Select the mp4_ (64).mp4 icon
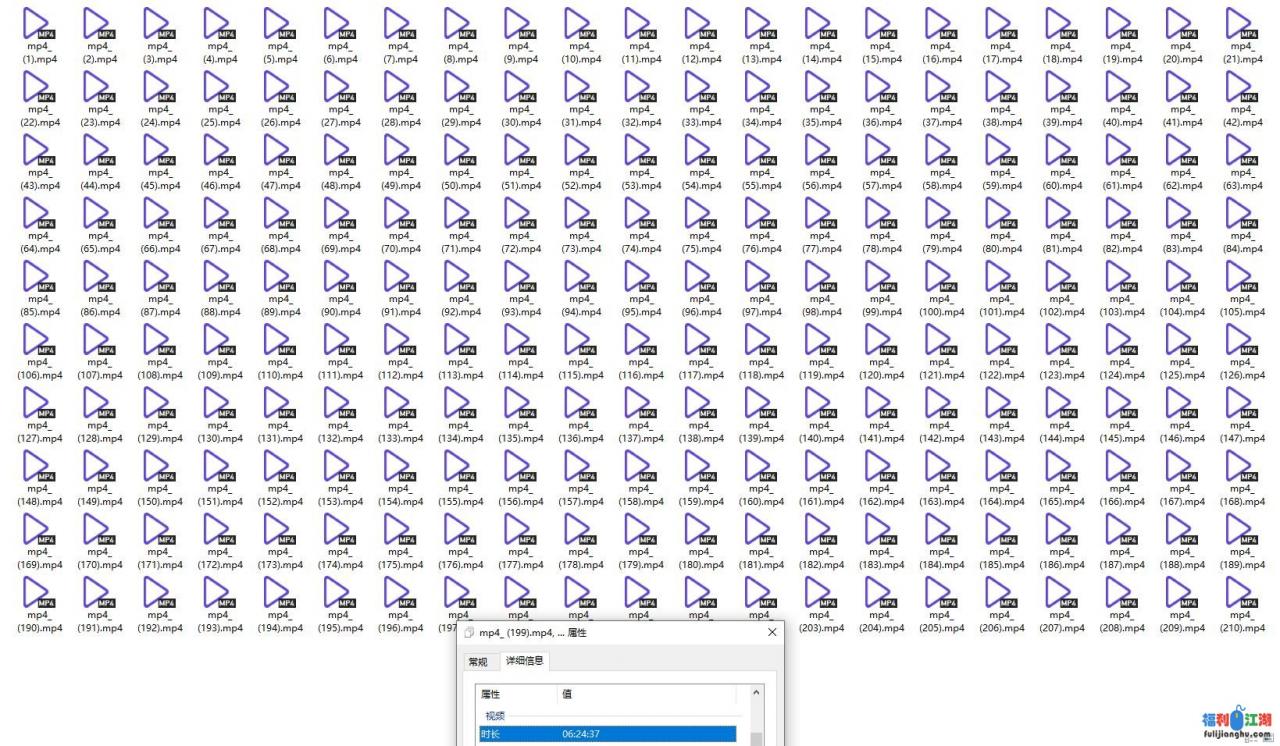 pos(40,215)
